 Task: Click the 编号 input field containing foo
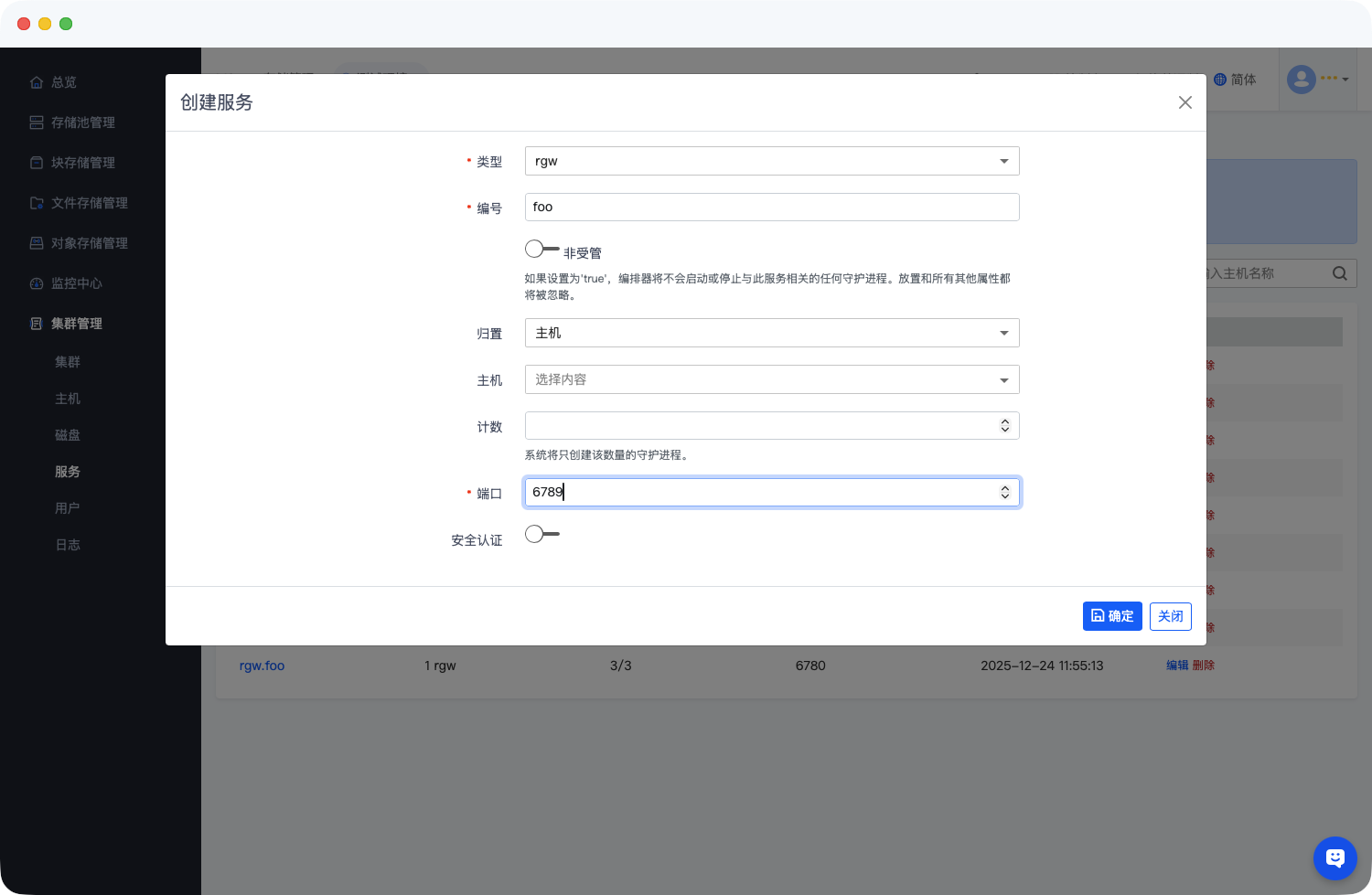[x=771, y=207]
